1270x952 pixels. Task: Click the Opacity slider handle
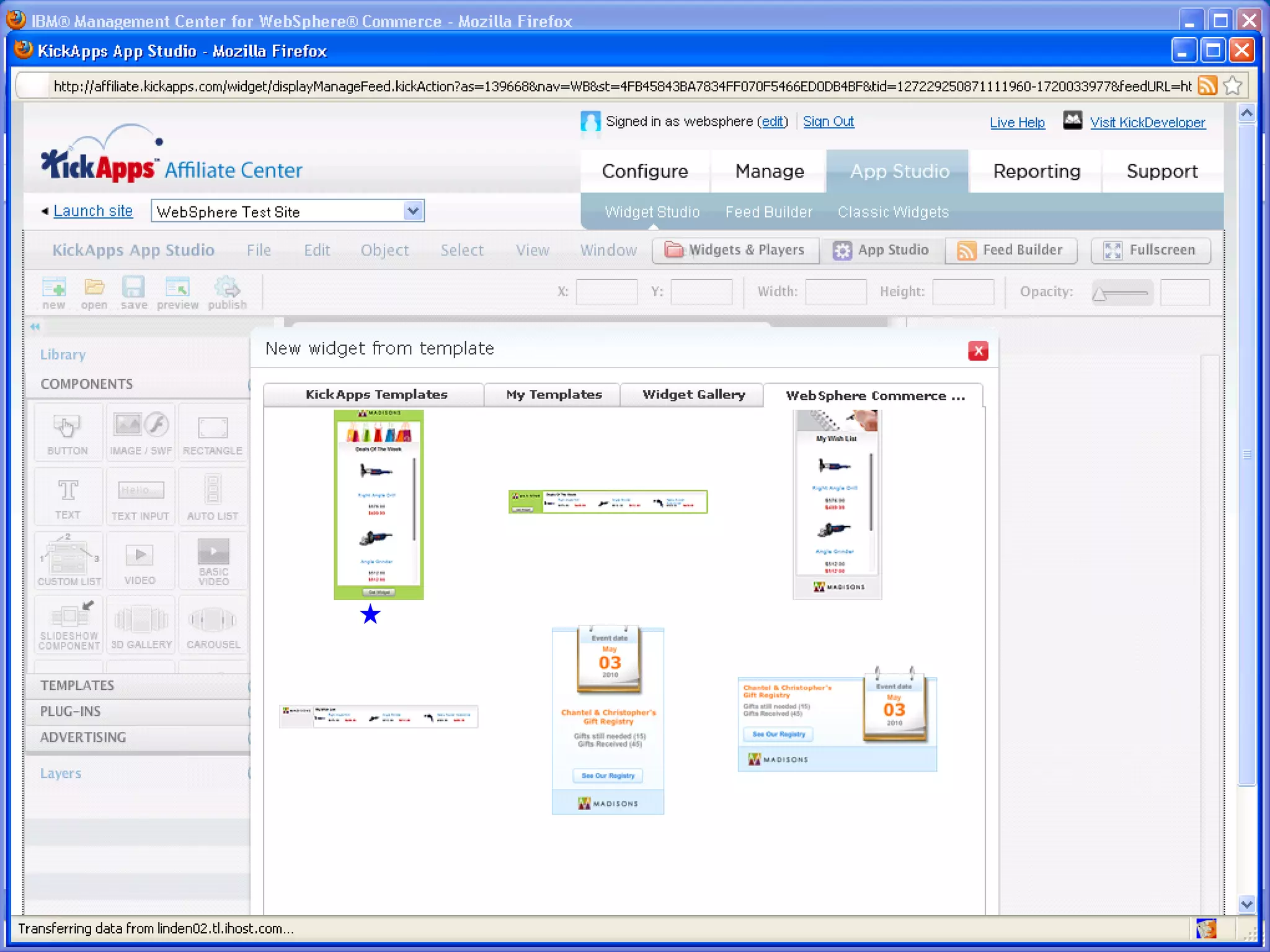1099,294
